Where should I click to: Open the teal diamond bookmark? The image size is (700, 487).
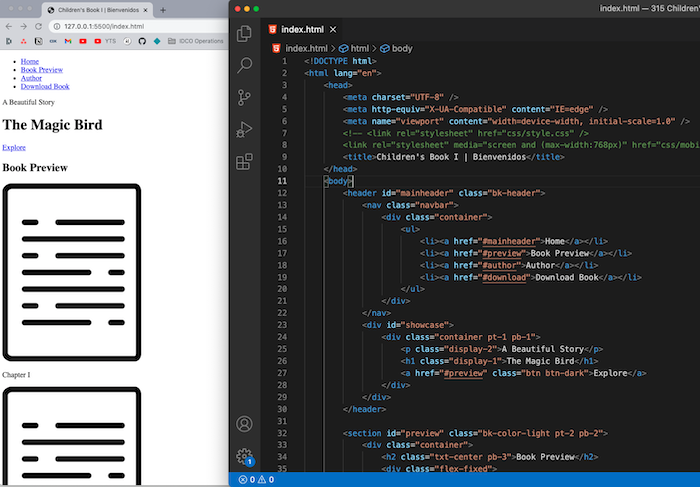coord(157,41)
